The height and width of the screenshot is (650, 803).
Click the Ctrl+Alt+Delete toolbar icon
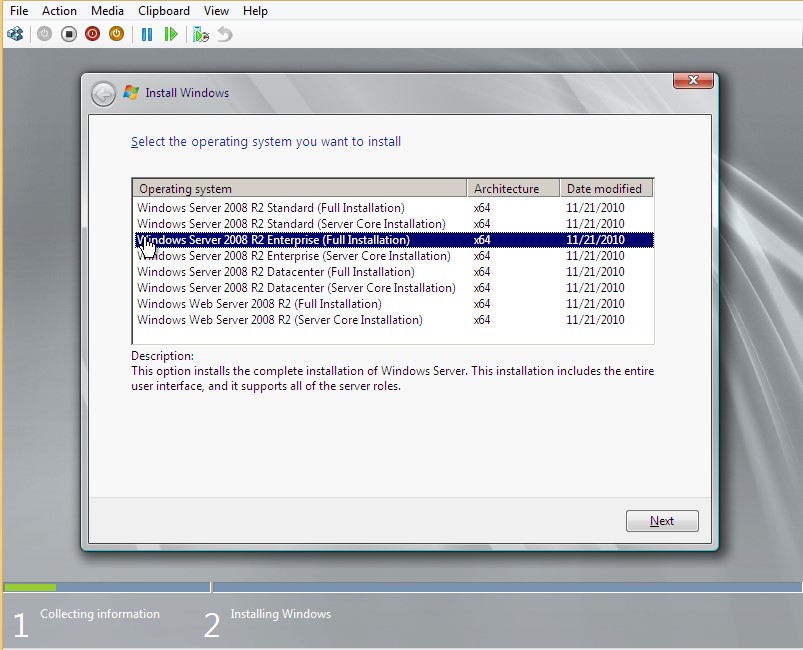[15, 34]
